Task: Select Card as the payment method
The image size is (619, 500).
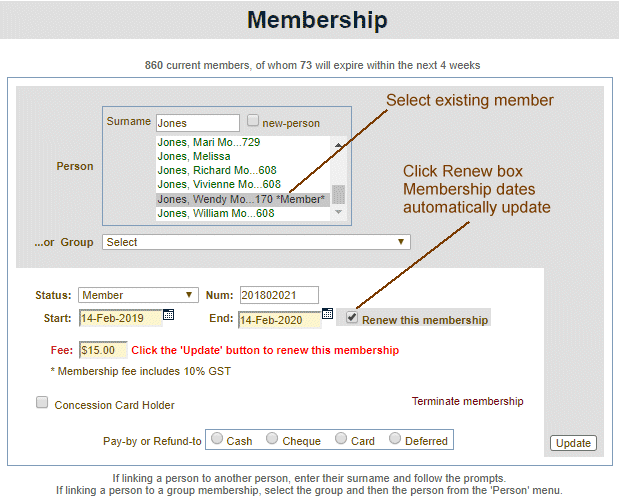Action: click(341, 439)
